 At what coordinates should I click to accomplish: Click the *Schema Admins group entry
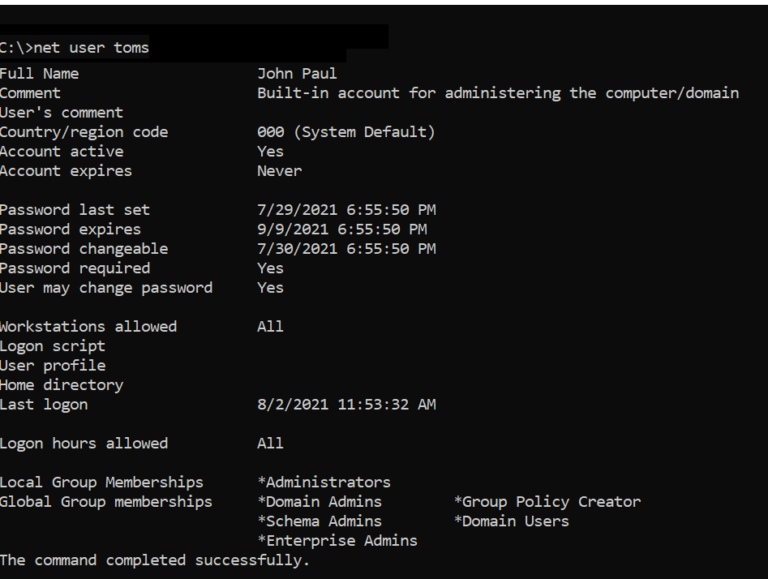(319, 521)
